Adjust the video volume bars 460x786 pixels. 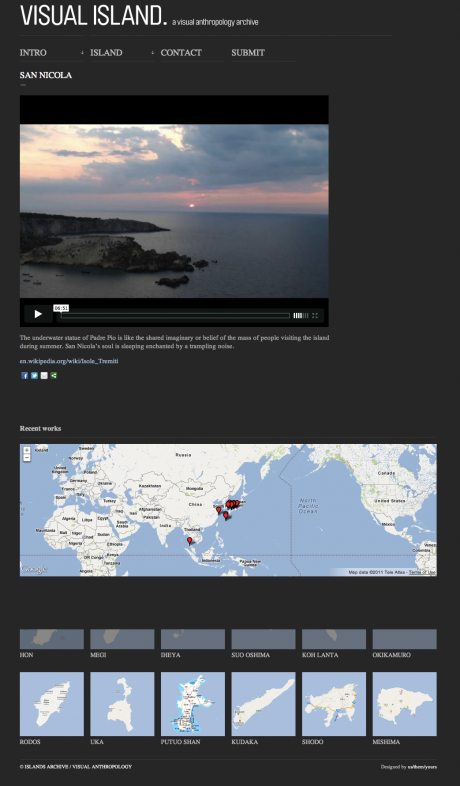(x=301, y=315)
